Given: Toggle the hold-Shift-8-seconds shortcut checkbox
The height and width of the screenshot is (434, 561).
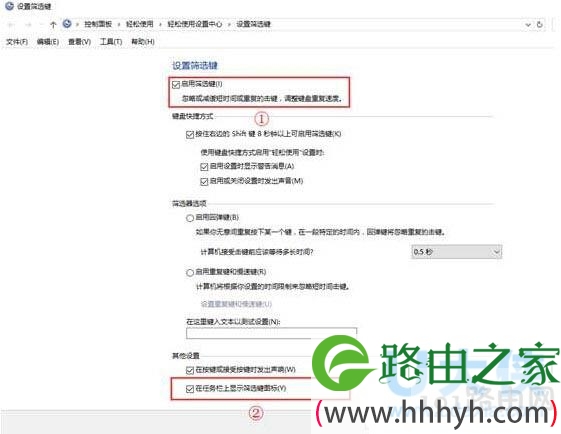Looking at the screenshot, I should 190,135.
